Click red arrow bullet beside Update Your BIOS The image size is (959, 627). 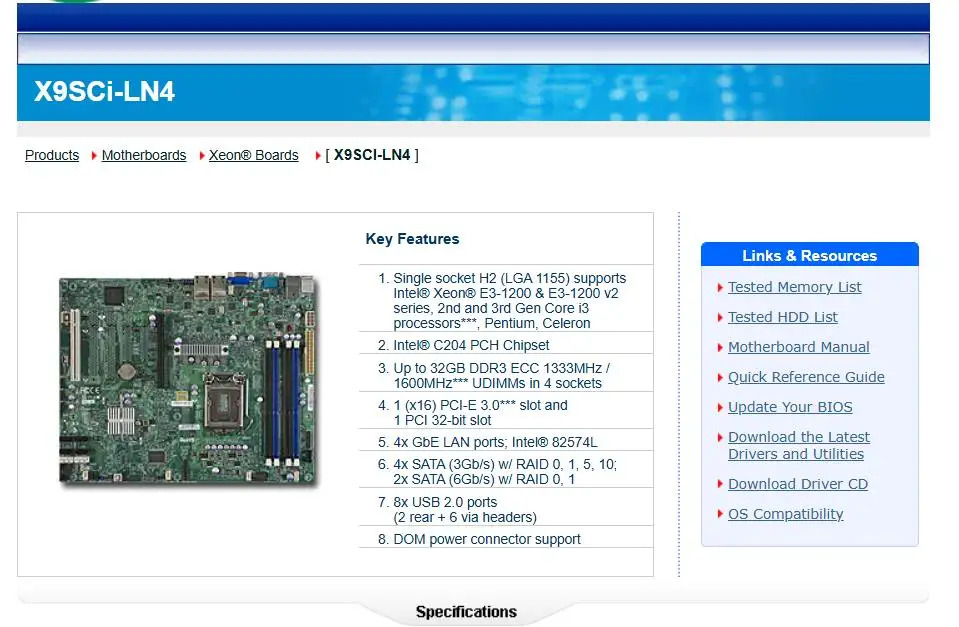[x=720, y=407]
